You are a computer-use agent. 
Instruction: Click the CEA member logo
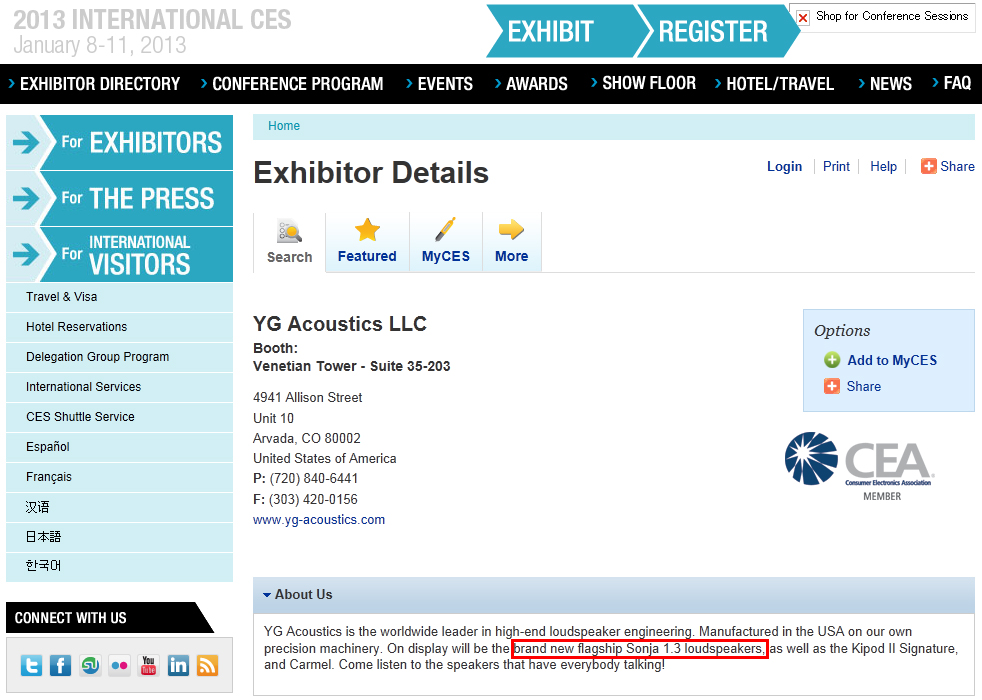[858, 466]
